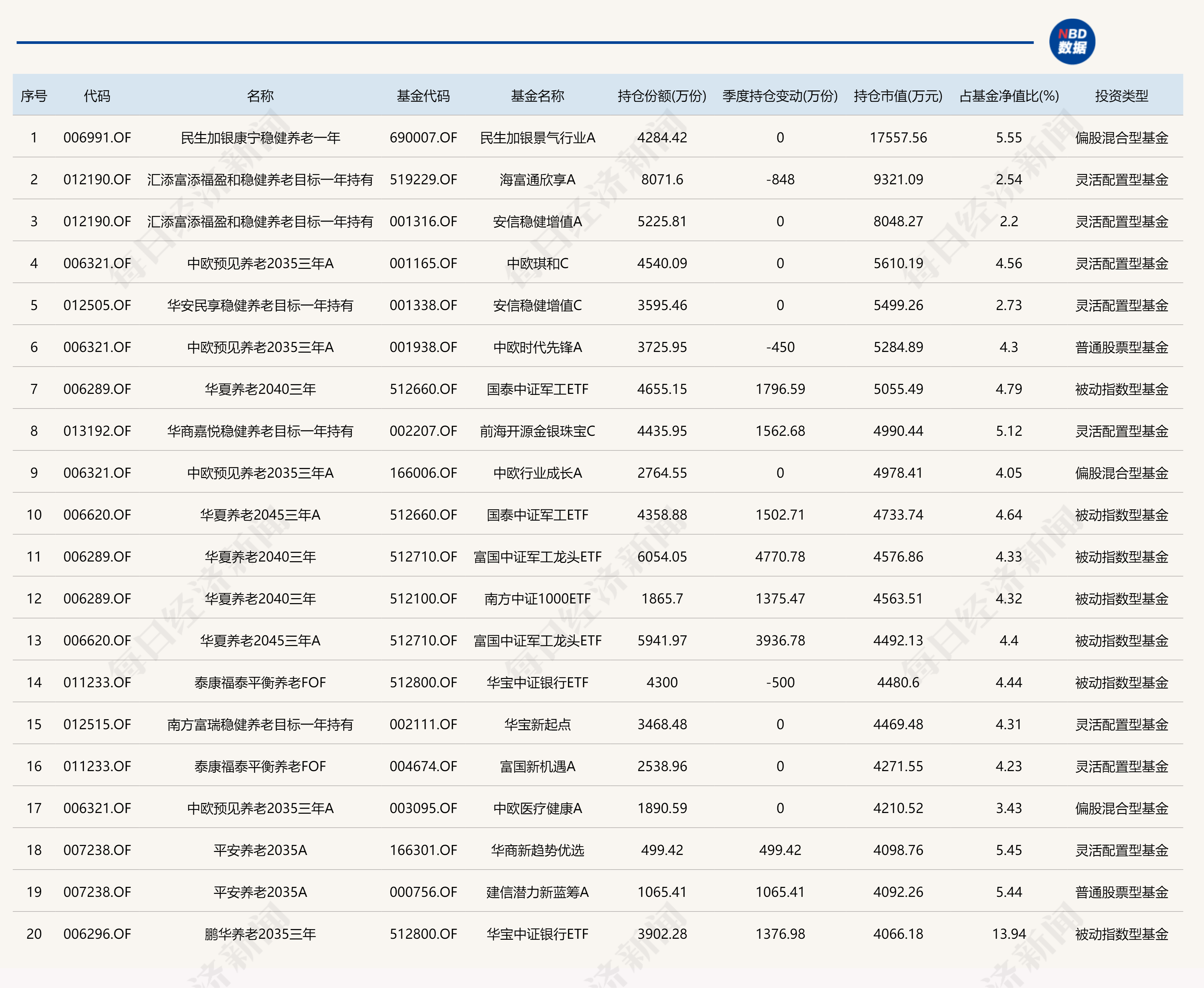Screen dimensions: 1204x988
Task: Click the 代码 column header
Action: point(97,95)
